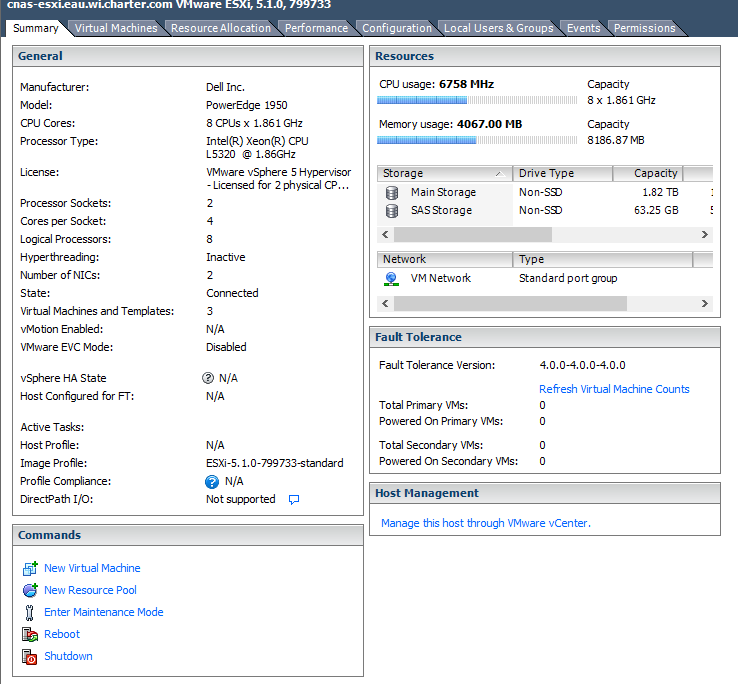
Task: Click the Memory usage progress bar
Action: coord(477,140)
